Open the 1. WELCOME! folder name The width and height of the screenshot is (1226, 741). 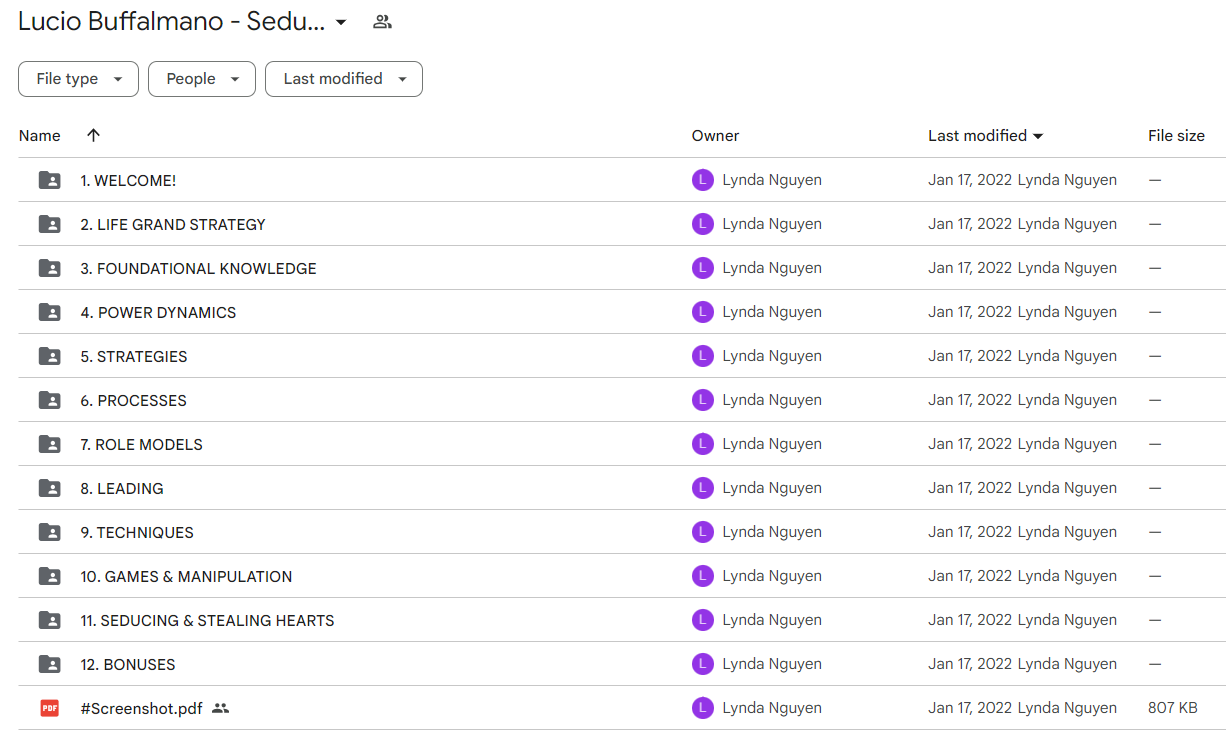coord(128,181)
